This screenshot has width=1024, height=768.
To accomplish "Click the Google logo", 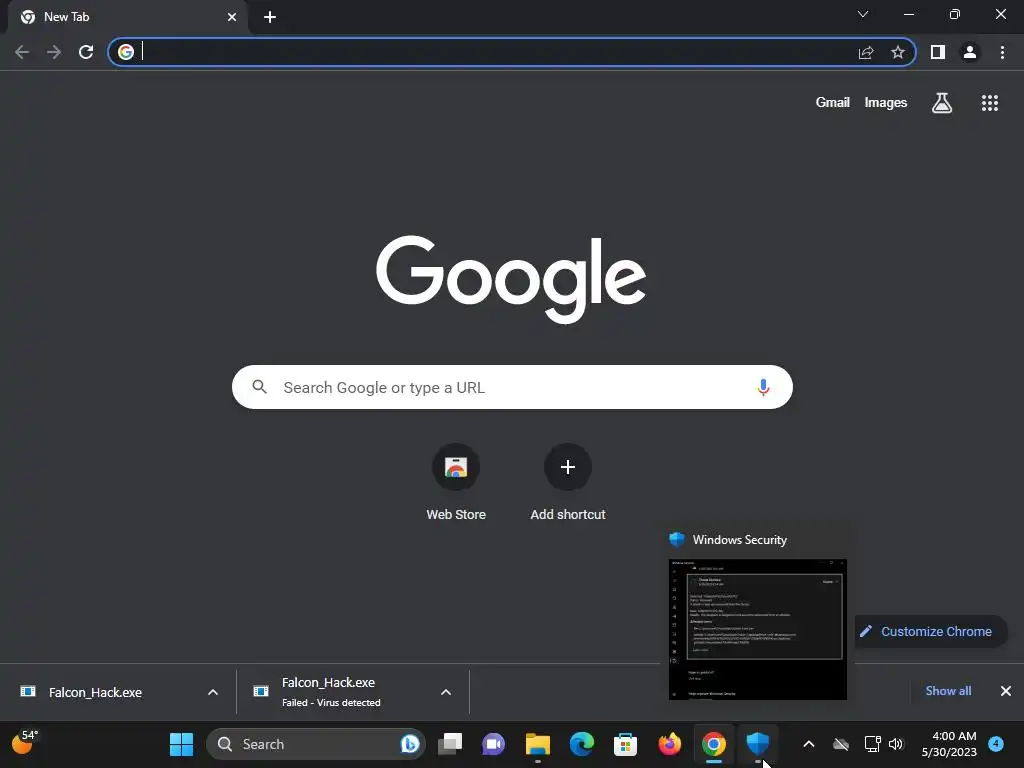I will point(511,279).
